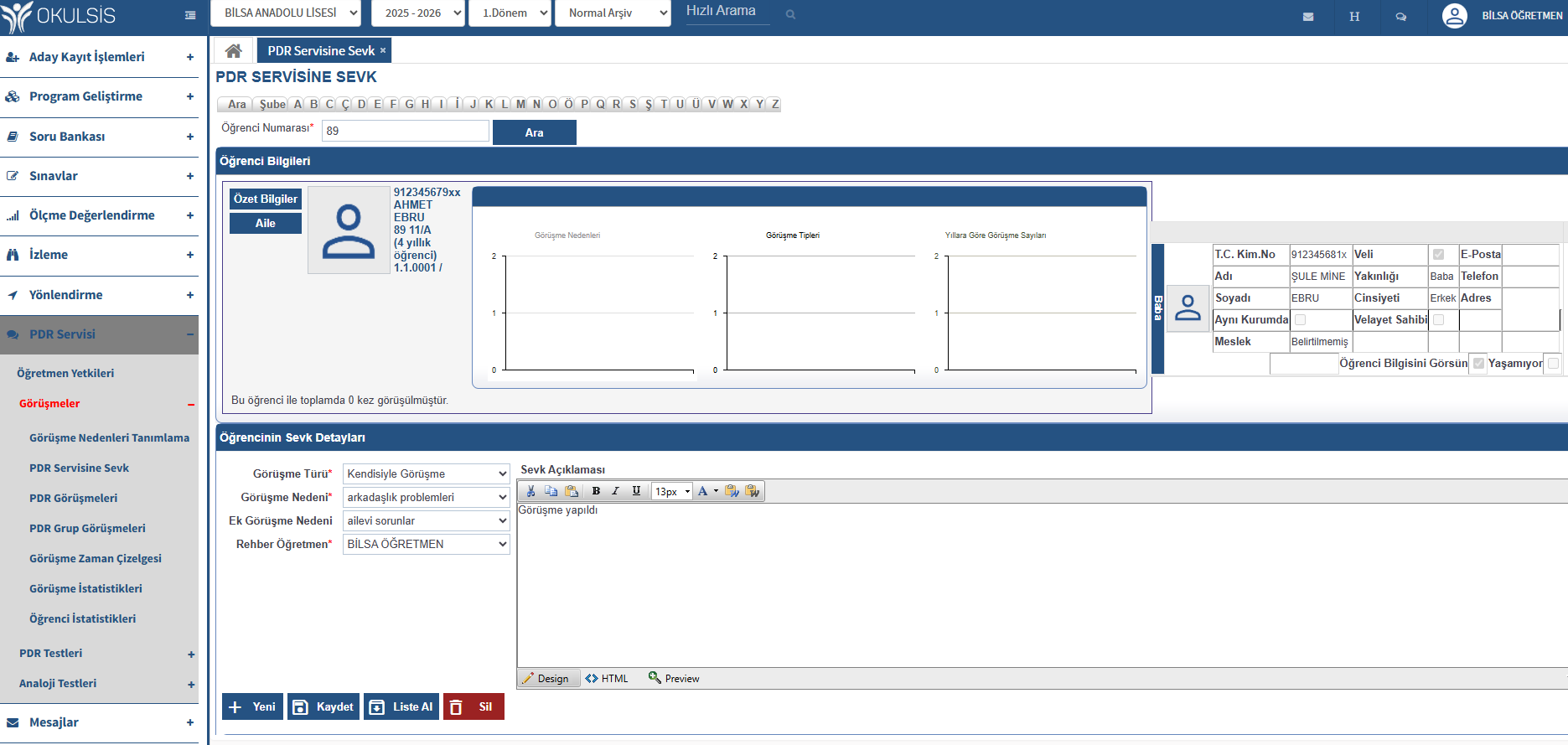
Task: Tick the Yaşamıyor checkbox
Action: [x=1553, y=363]
